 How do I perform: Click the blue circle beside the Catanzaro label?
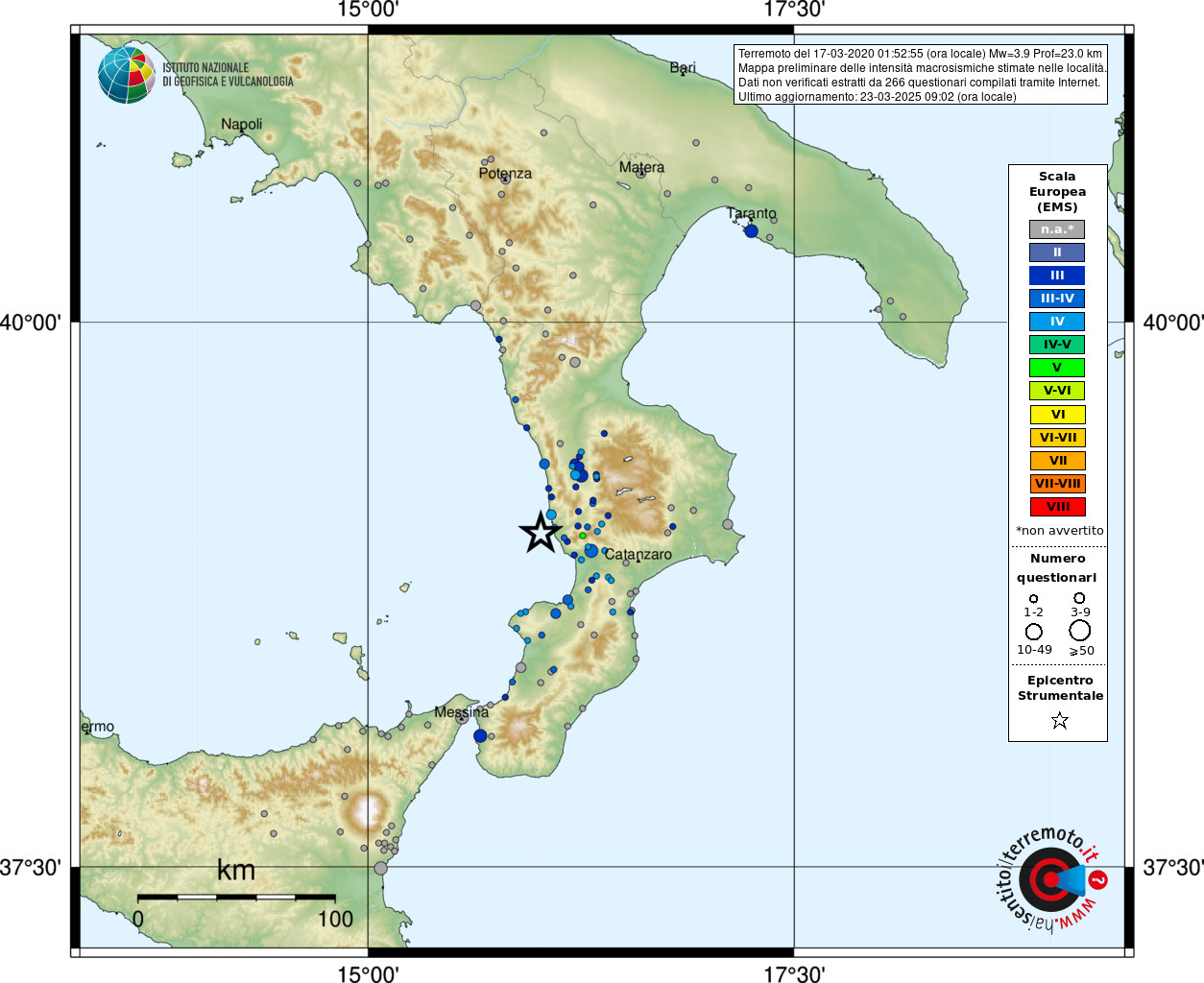[x=591, y=551]
